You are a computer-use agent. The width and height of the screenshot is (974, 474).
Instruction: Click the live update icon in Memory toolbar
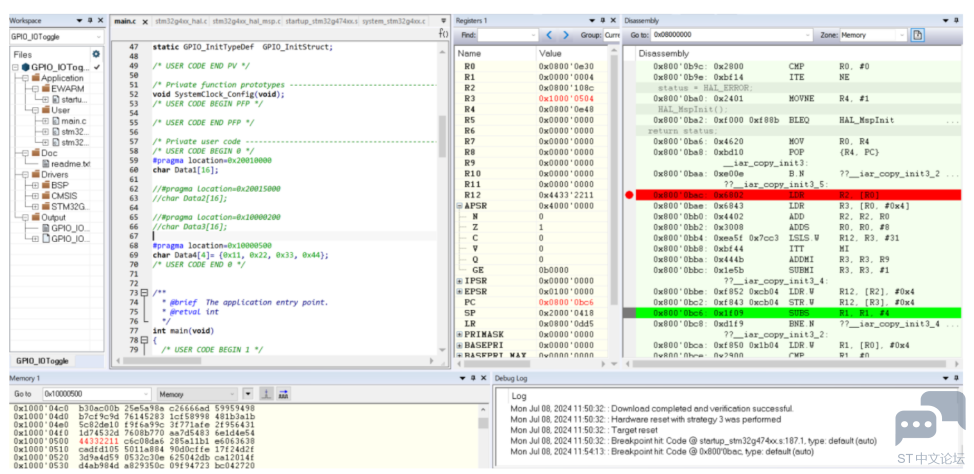point(266,394)
